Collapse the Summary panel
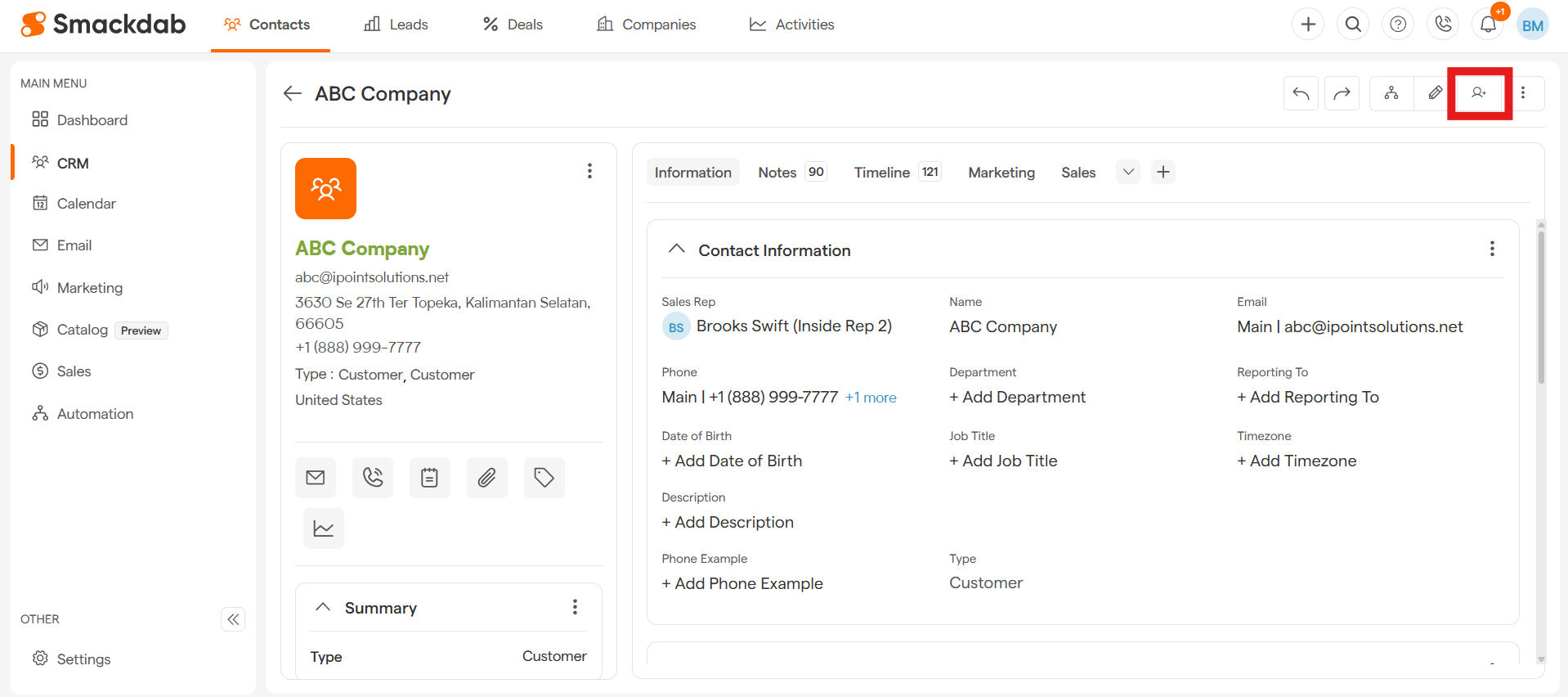The width and height of the screenshot is (1568, 697). coord(323,607)
